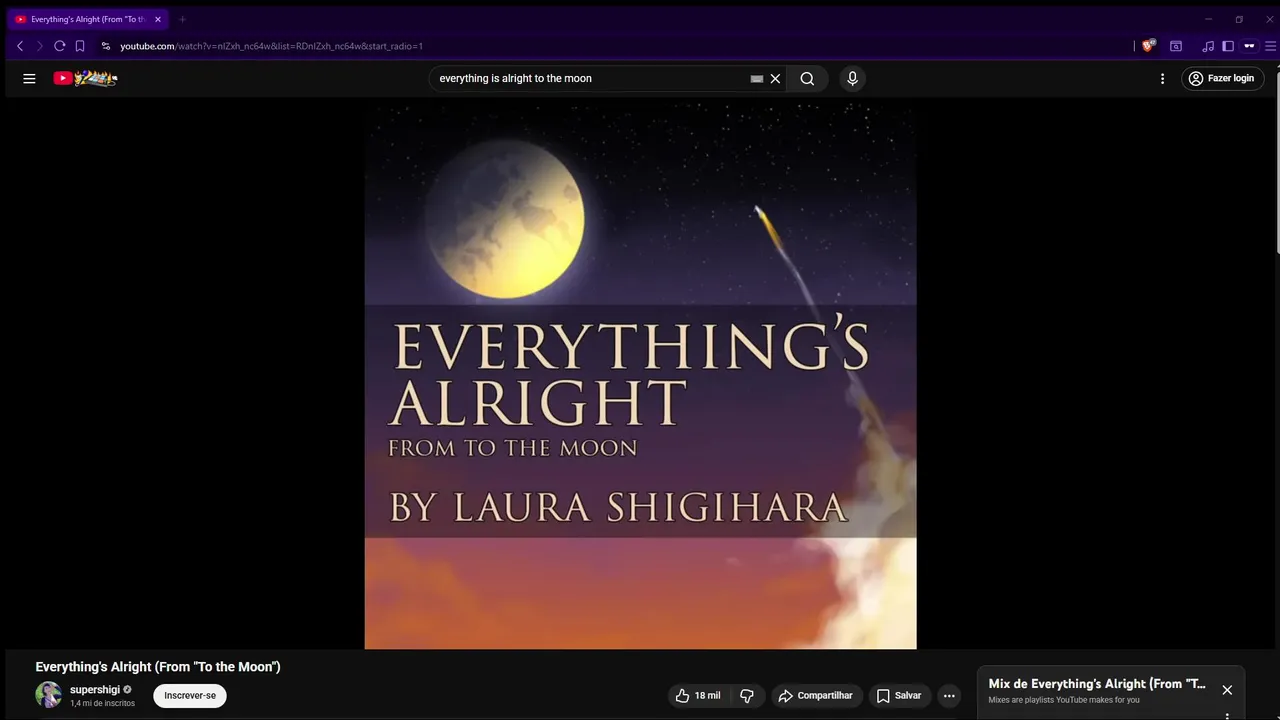Screen dimensions: 1280x720
Task: Click the 1,4 mi de inscritos text
Action: coord(102,703)
